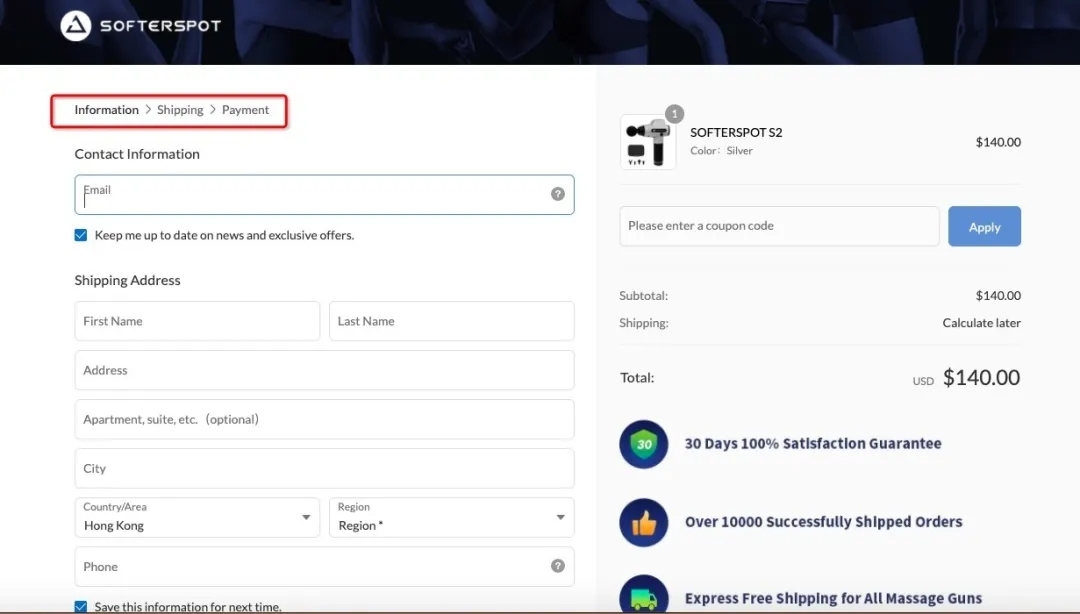Toggle the Save this information checkbox
Viewport: 1080px width, 614px height.
point(81,606)
